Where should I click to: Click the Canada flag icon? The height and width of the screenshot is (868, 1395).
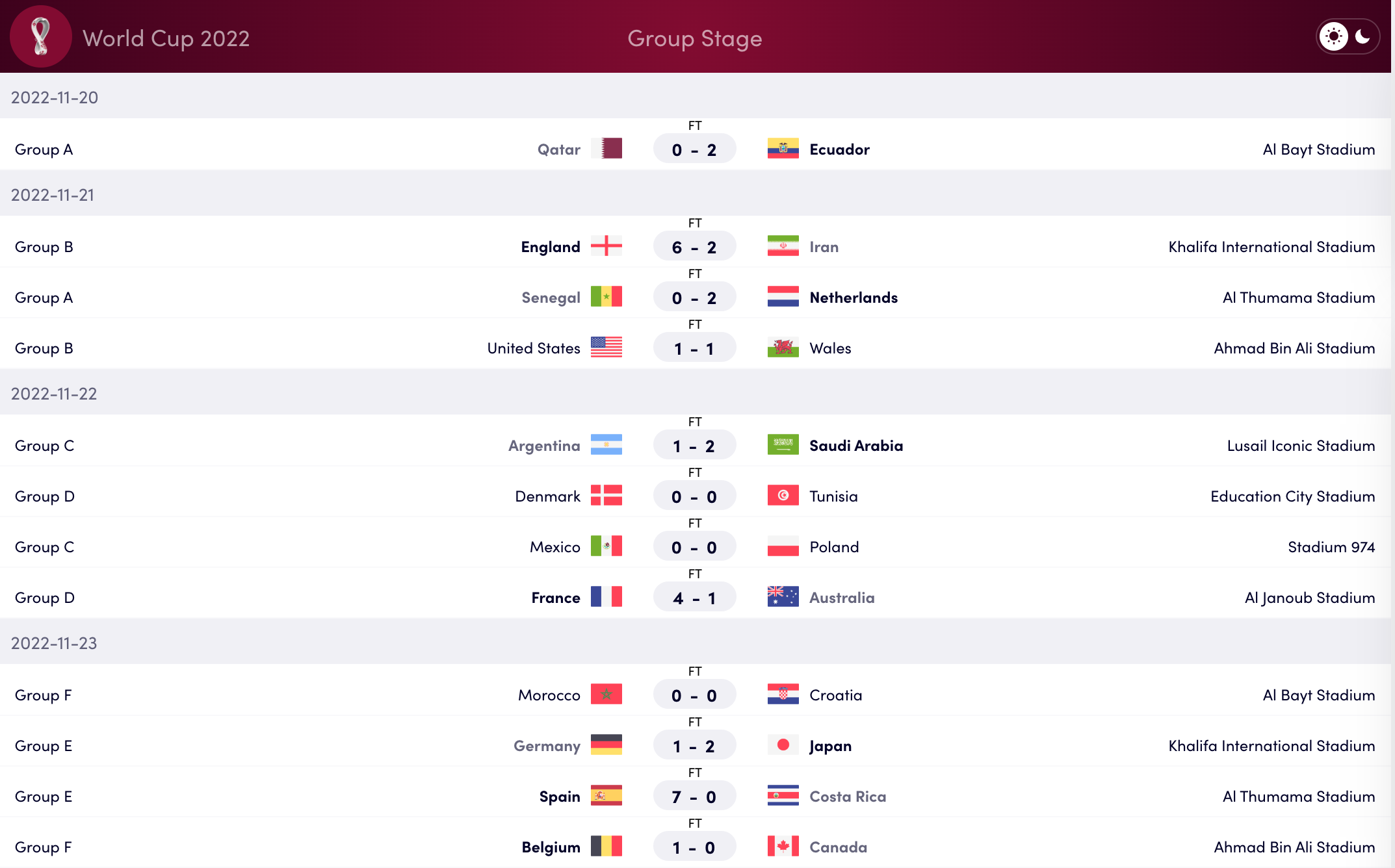(x=783, y=847)
